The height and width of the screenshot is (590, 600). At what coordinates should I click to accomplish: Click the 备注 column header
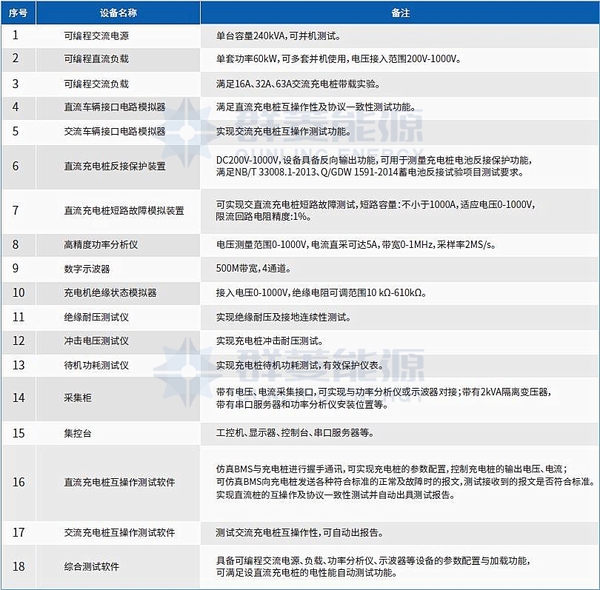pyautogui.click(x=400, y=13)
